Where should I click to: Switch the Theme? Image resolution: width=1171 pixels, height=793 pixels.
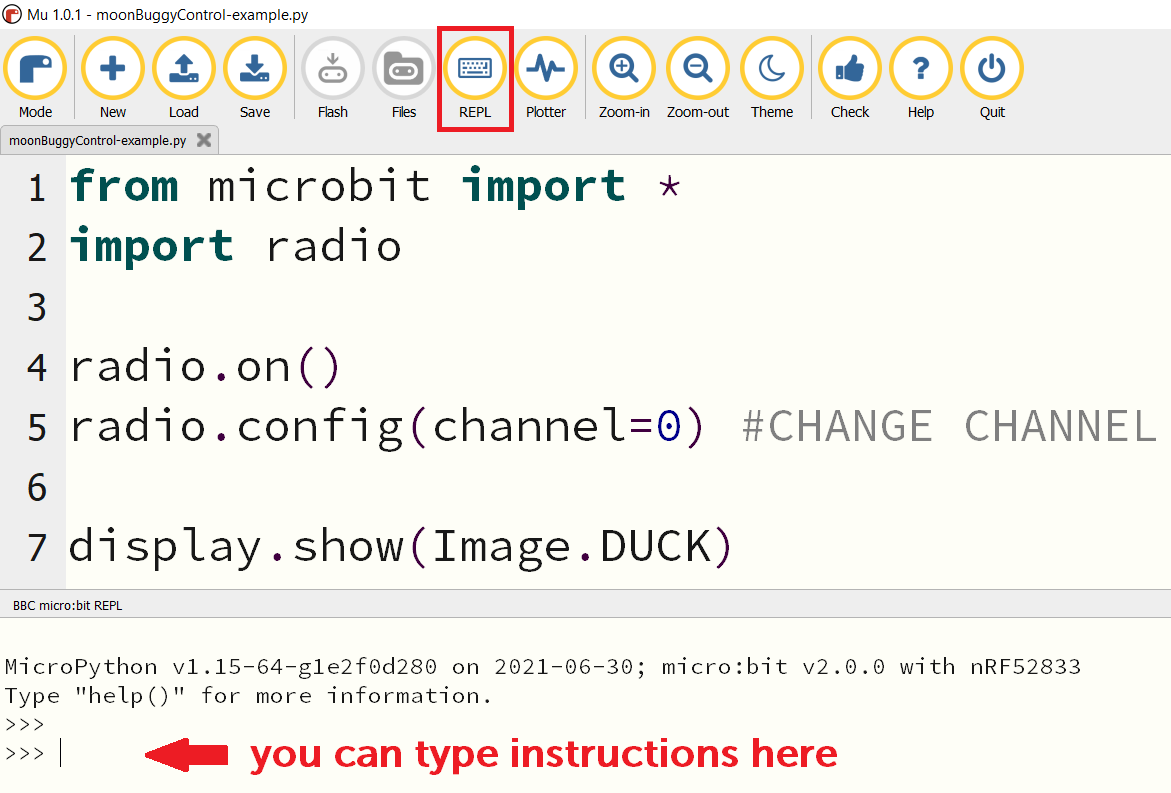point(771,78)
